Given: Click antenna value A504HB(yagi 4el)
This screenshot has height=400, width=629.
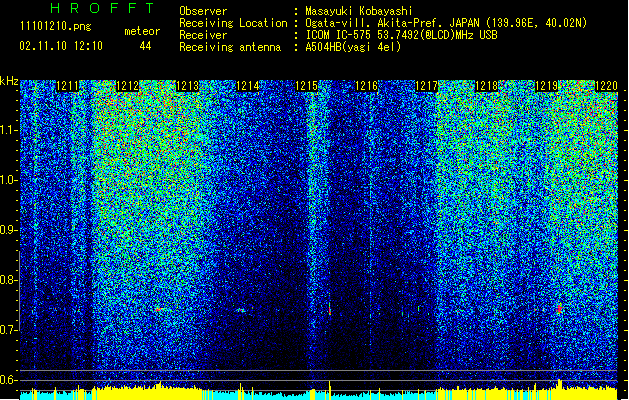Looking at the screenshot, I should point(353,47).
